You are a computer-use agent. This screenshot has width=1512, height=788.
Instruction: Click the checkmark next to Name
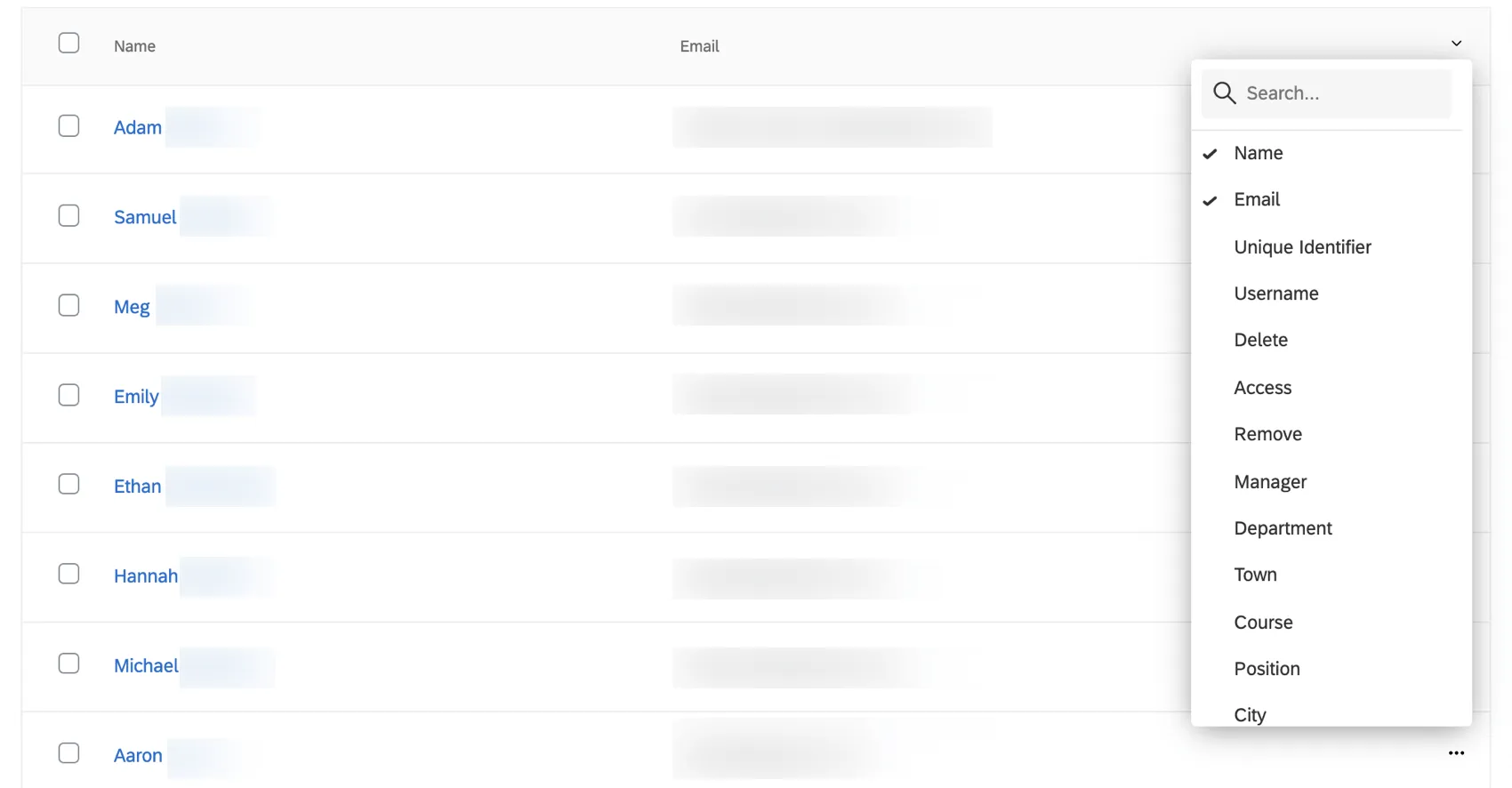click(x=1210, y=152)
